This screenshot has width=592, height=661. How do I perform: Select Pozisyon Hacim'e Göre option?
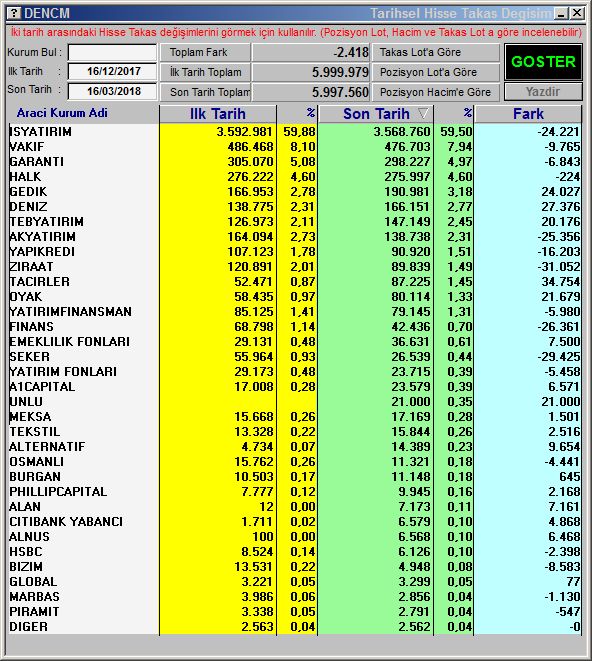436,92
